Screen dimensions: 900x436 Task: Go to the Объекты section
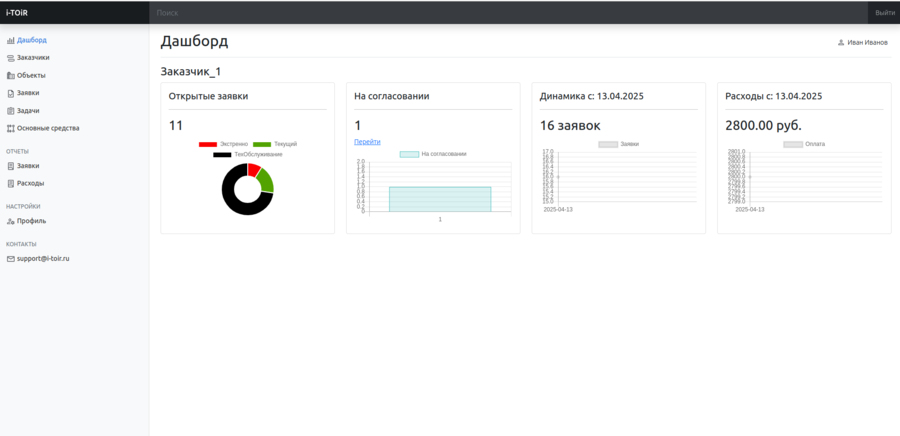[31, 75]
